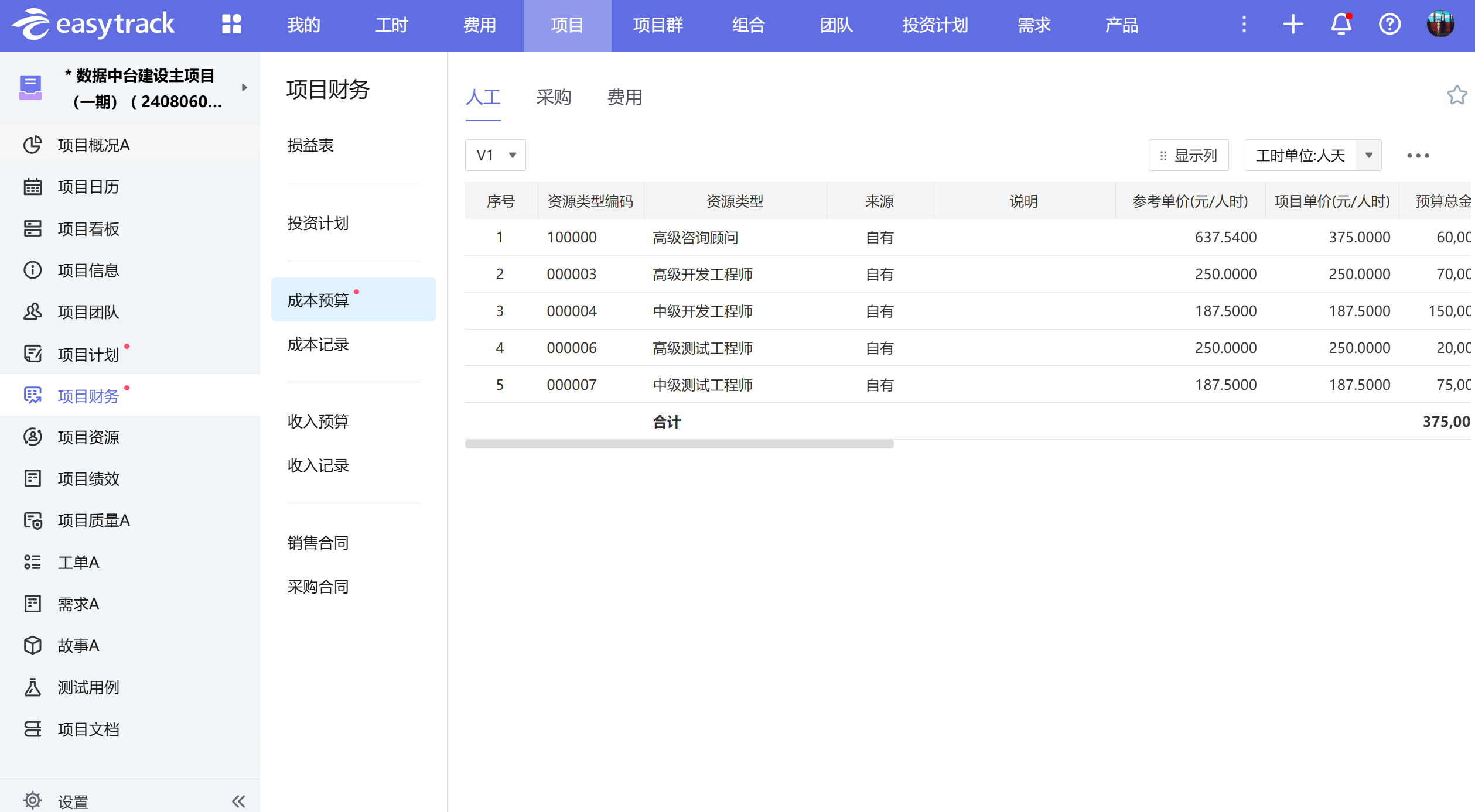The height and width of the screenshot is (812, 1475).
Task: Click the horizontal table scrollbar
Action: click(x=679, y=444)
